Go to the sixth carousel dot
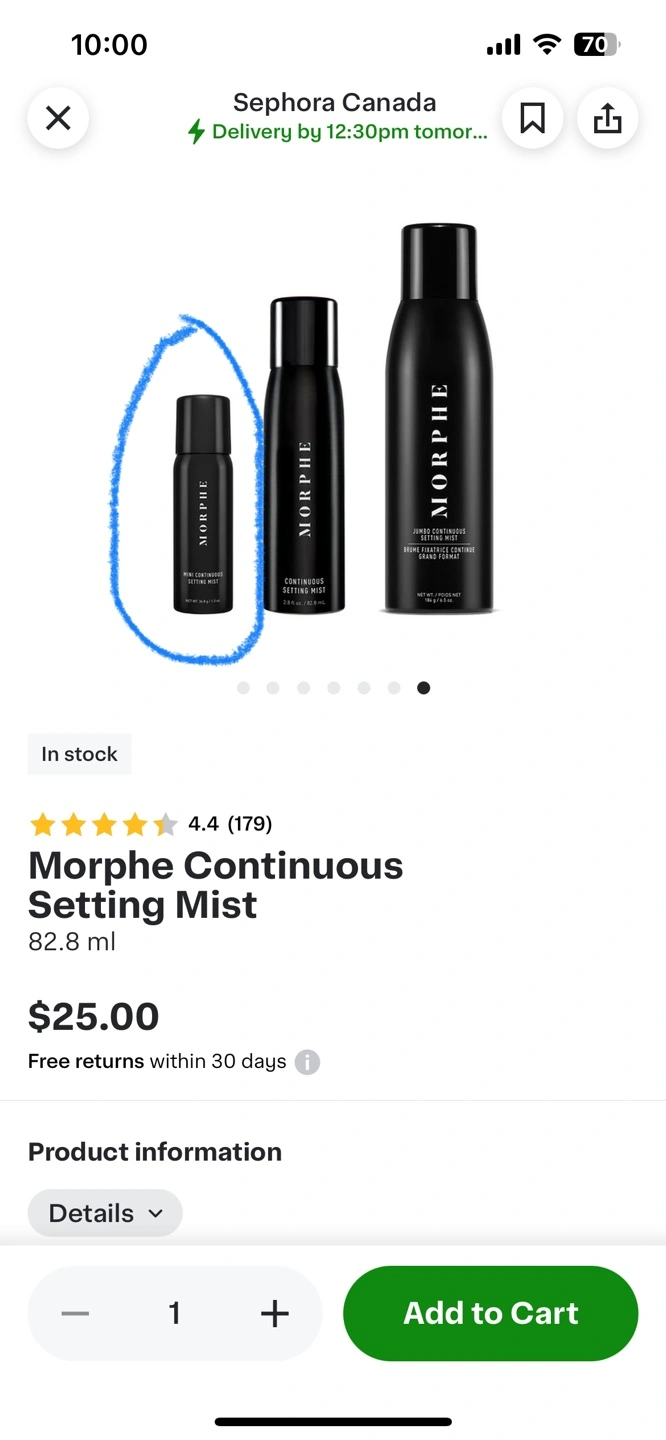Image resolution: width=666 pixels, height=1440 pixels. [394, 688]
